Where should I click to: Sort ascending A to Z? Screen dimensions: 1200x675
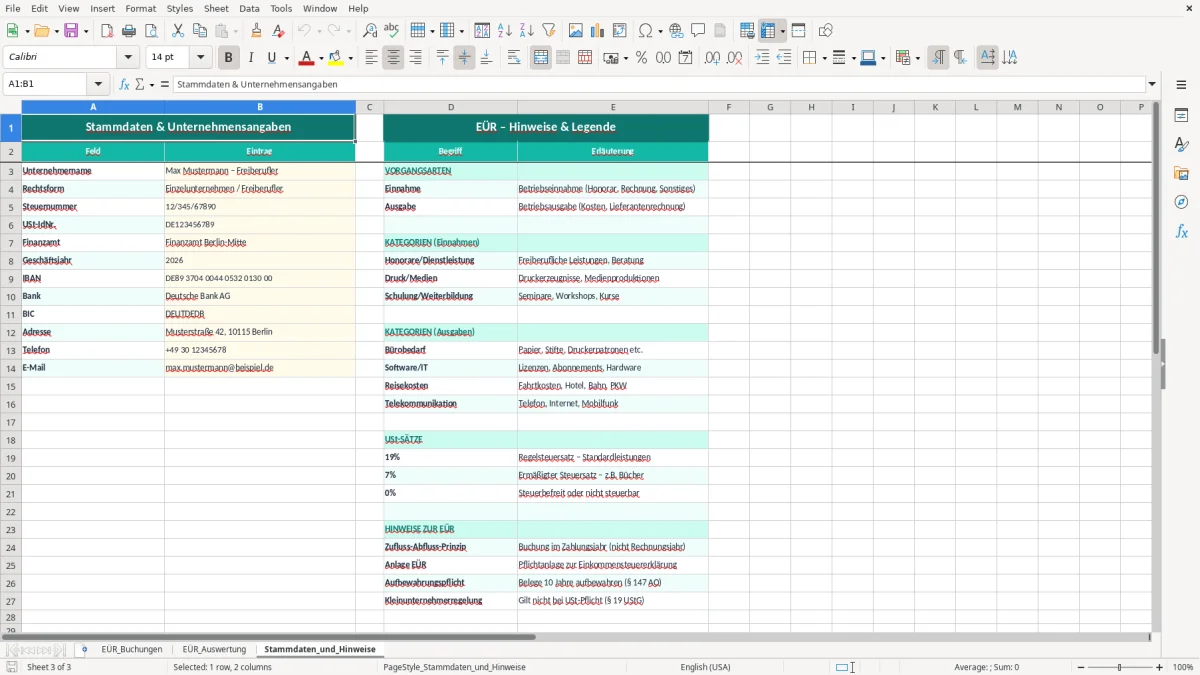[505, 31]
